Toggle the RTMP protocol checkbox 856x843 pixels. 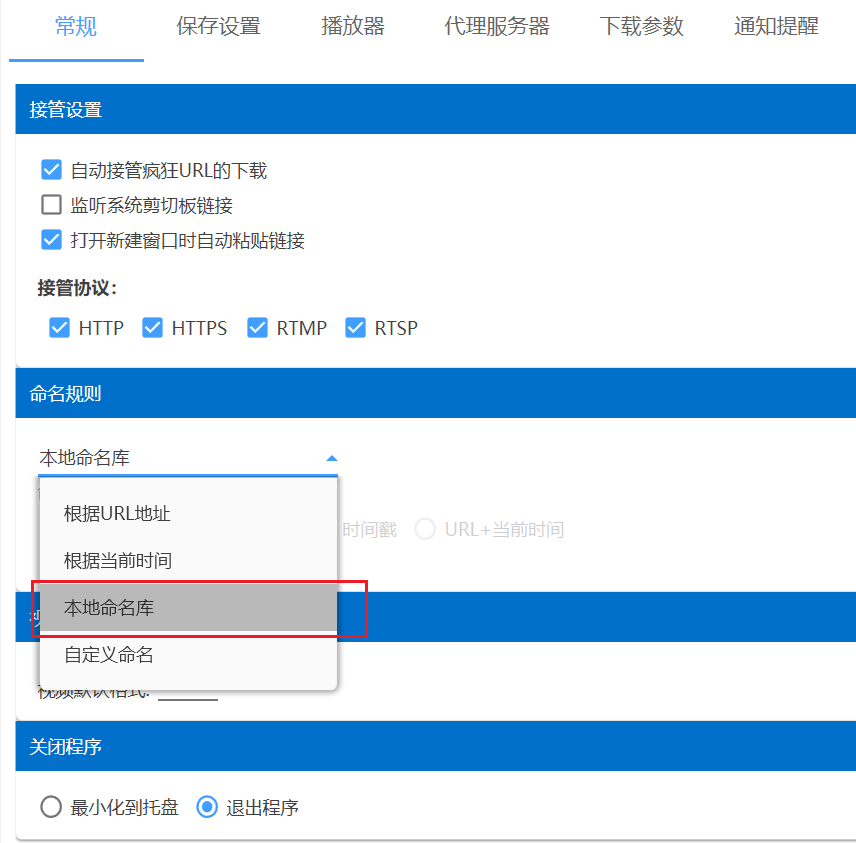click(x=257, y=328)
